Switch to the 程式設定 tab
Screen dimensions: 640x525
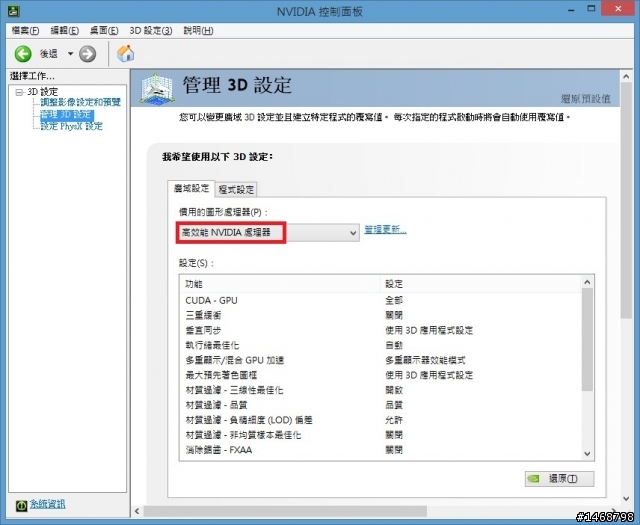(236, 189)
